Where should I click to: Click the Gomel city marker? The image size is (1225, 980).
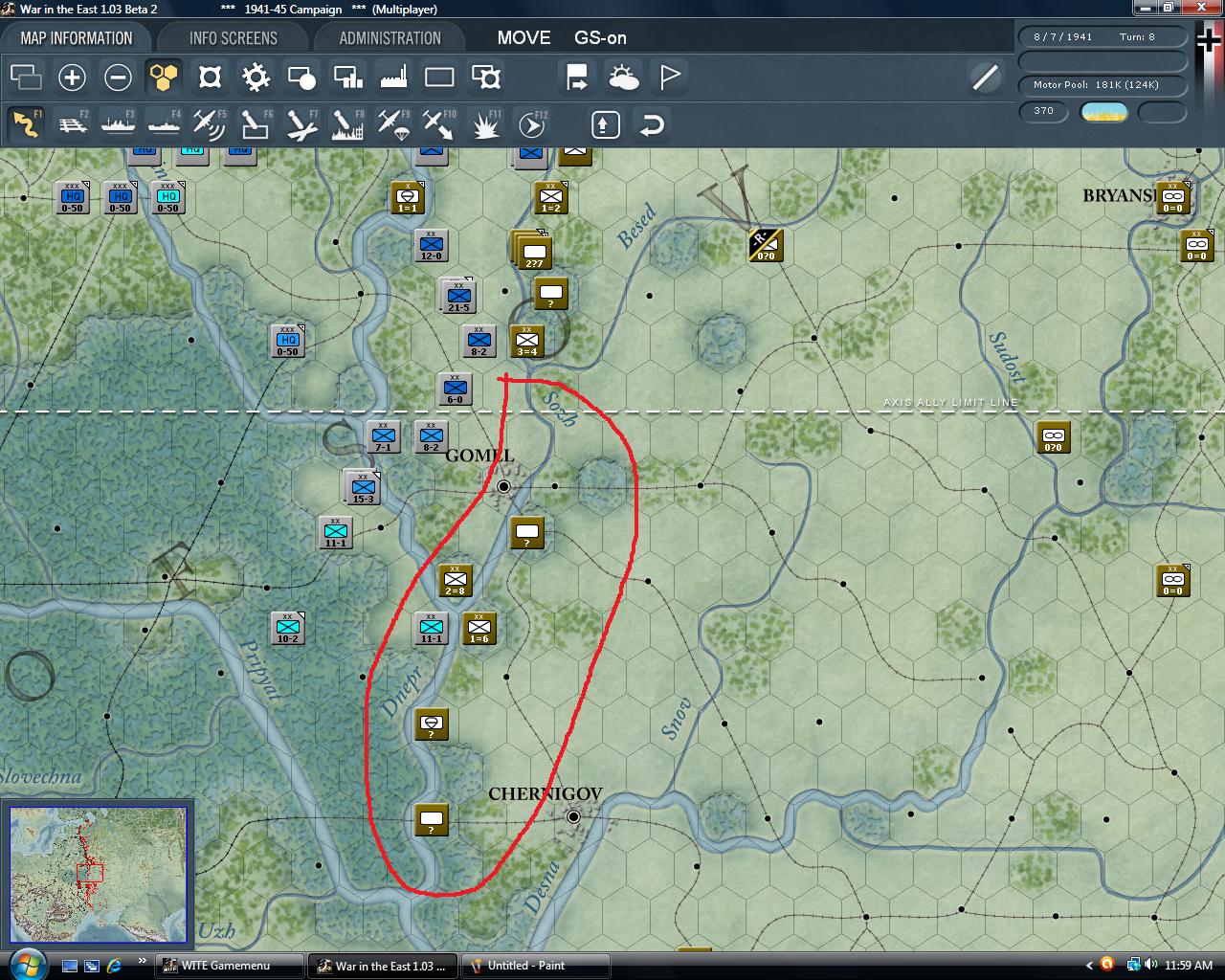click(x=503, y=487)
